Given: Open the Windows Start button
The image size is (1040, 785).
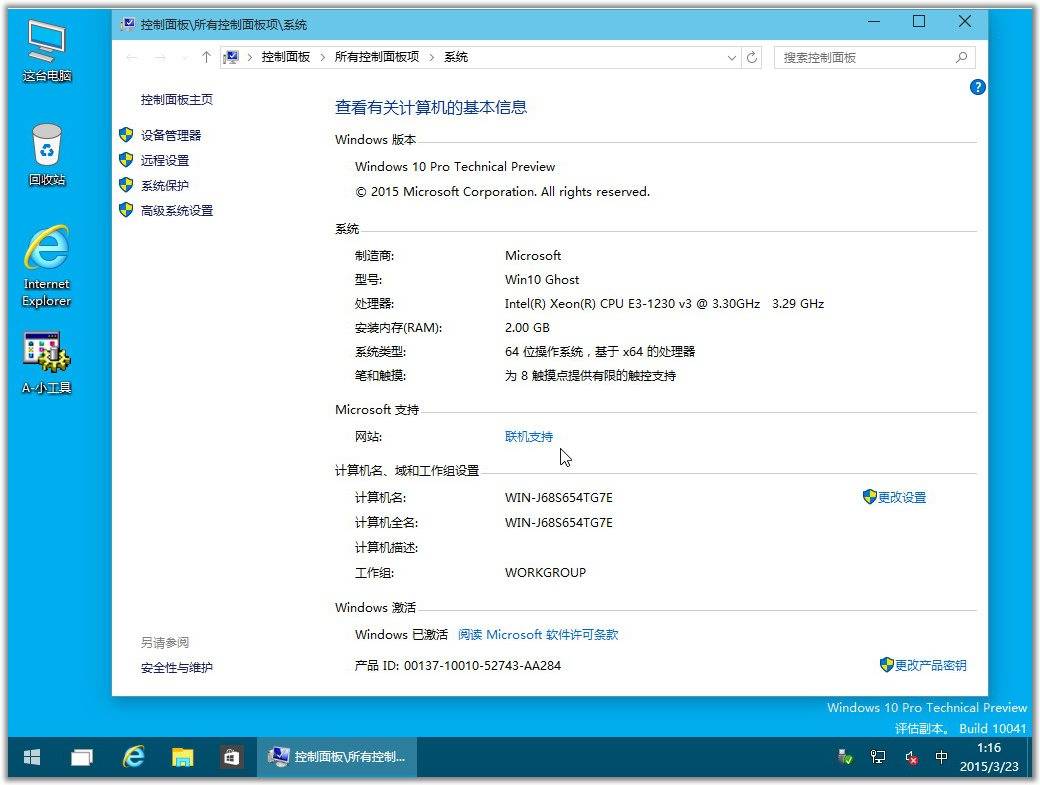Looking at the screenshot, I should (32, 756).
